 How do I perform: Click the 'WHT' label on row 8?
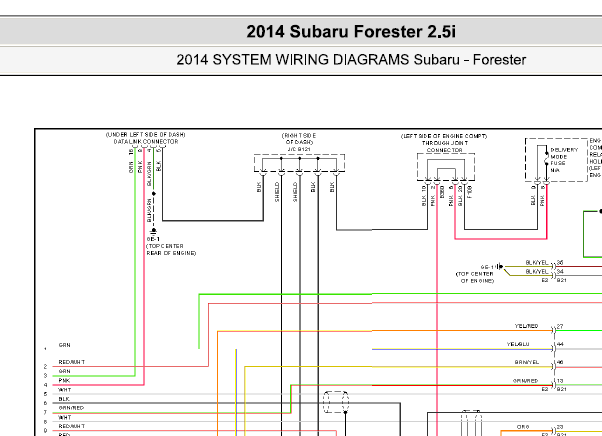[x=64, y=417]
